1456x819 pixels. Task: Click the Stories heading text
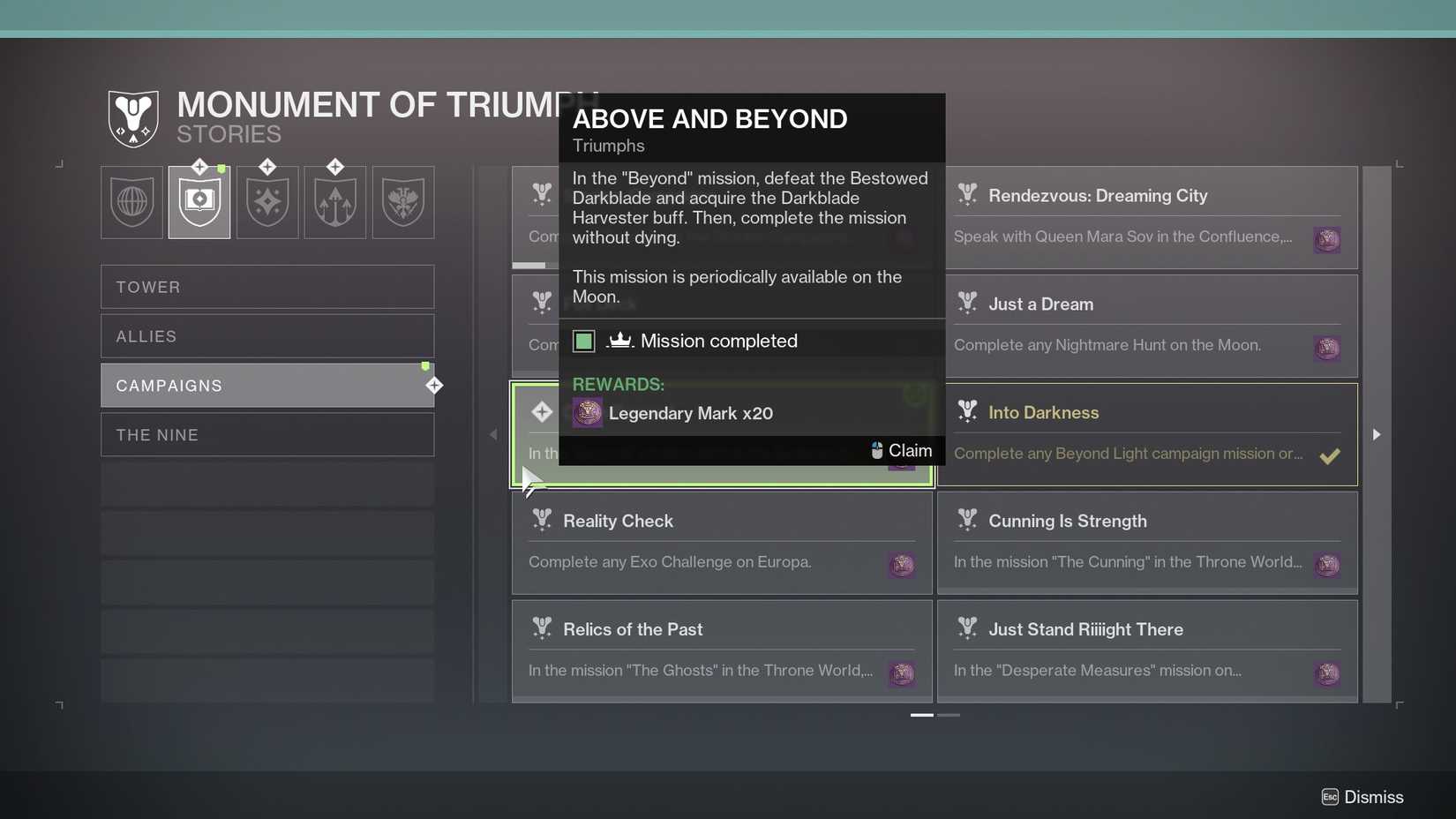229,134
